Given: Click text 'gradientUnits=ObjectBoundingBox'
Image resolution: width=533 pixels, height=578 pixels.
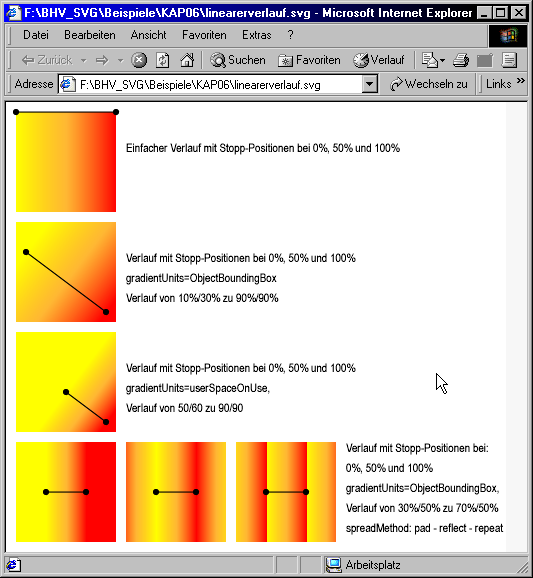Looking at the screenshot, I should [201, 278].
